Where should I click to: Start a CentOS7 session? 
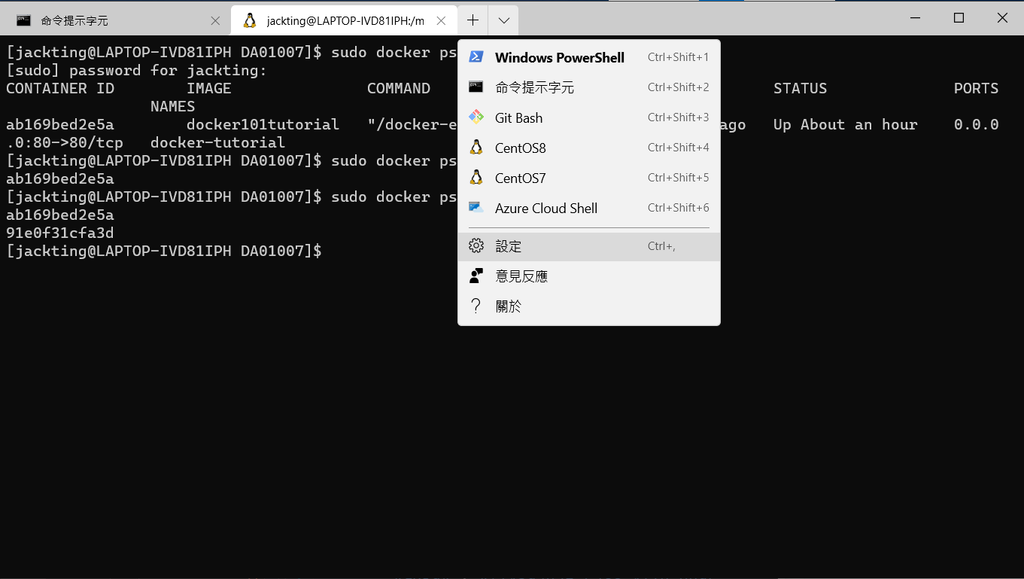click(589, 178)
